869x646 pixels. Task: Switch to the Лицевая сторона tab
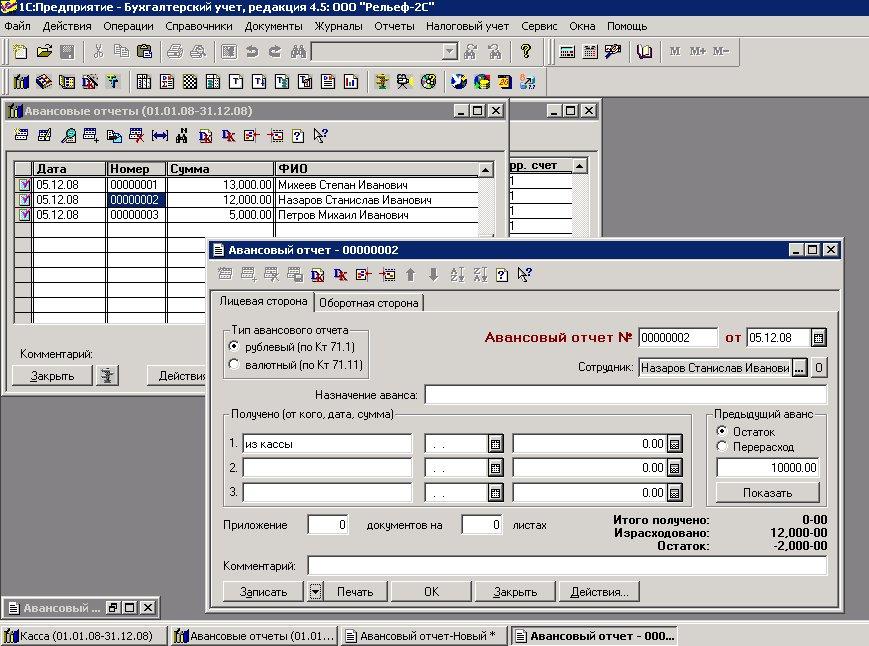click(263, 301)
